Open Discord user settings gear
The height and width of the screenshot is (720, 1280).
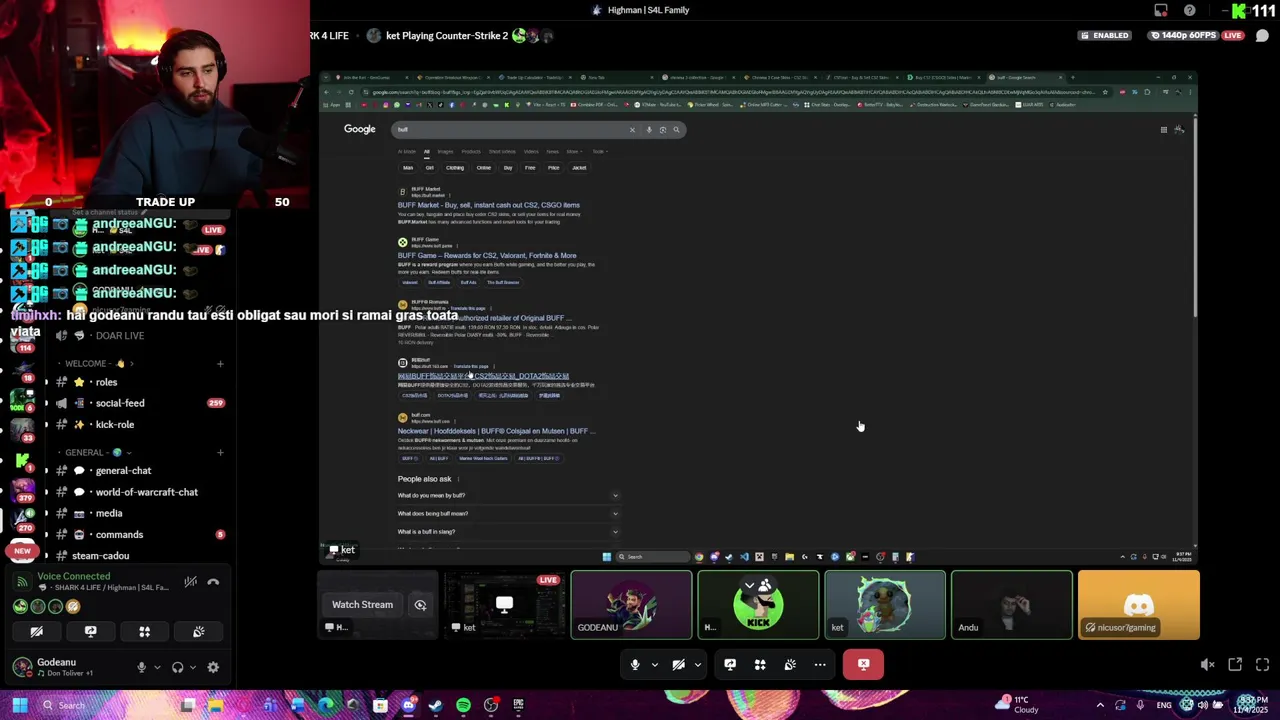[x=213, y=667]
